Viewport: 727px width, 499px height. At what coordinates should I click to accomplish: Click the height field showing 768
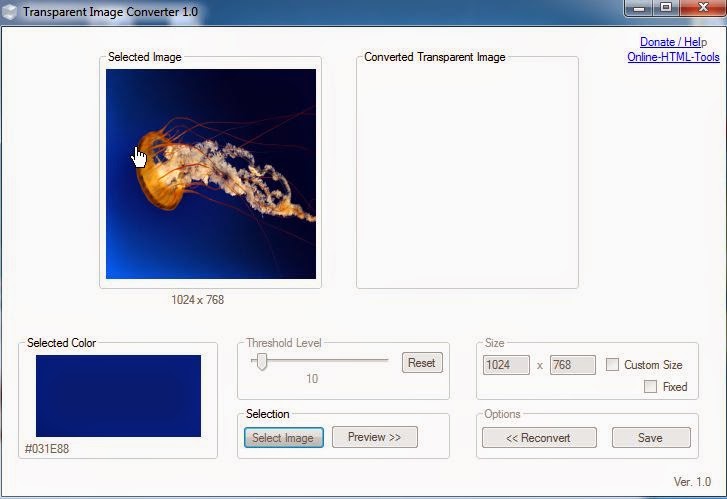pyautogui.click(x=572, y=365)
